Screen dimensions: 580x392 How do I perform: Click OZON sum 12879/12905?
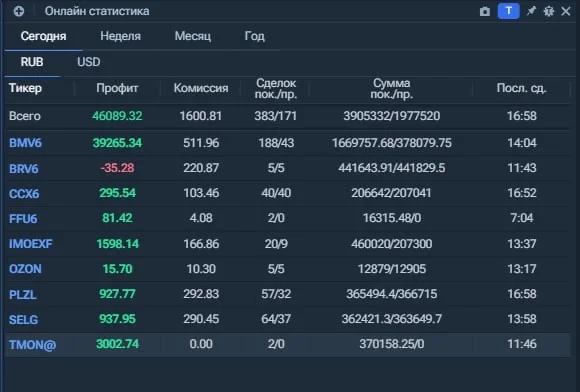(x=392, y=269)
